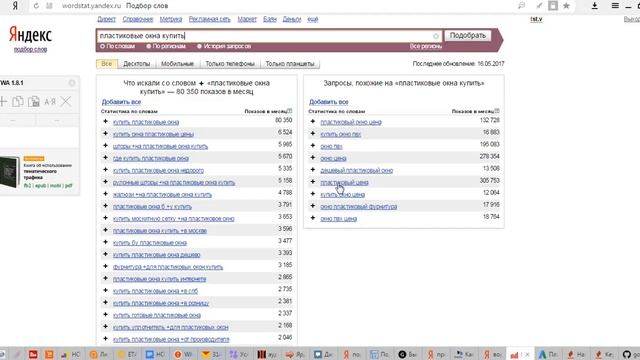The image size is (640, 360).
Task: Open the query 'купить пластиковые окна недорого'
Action: 158,170
